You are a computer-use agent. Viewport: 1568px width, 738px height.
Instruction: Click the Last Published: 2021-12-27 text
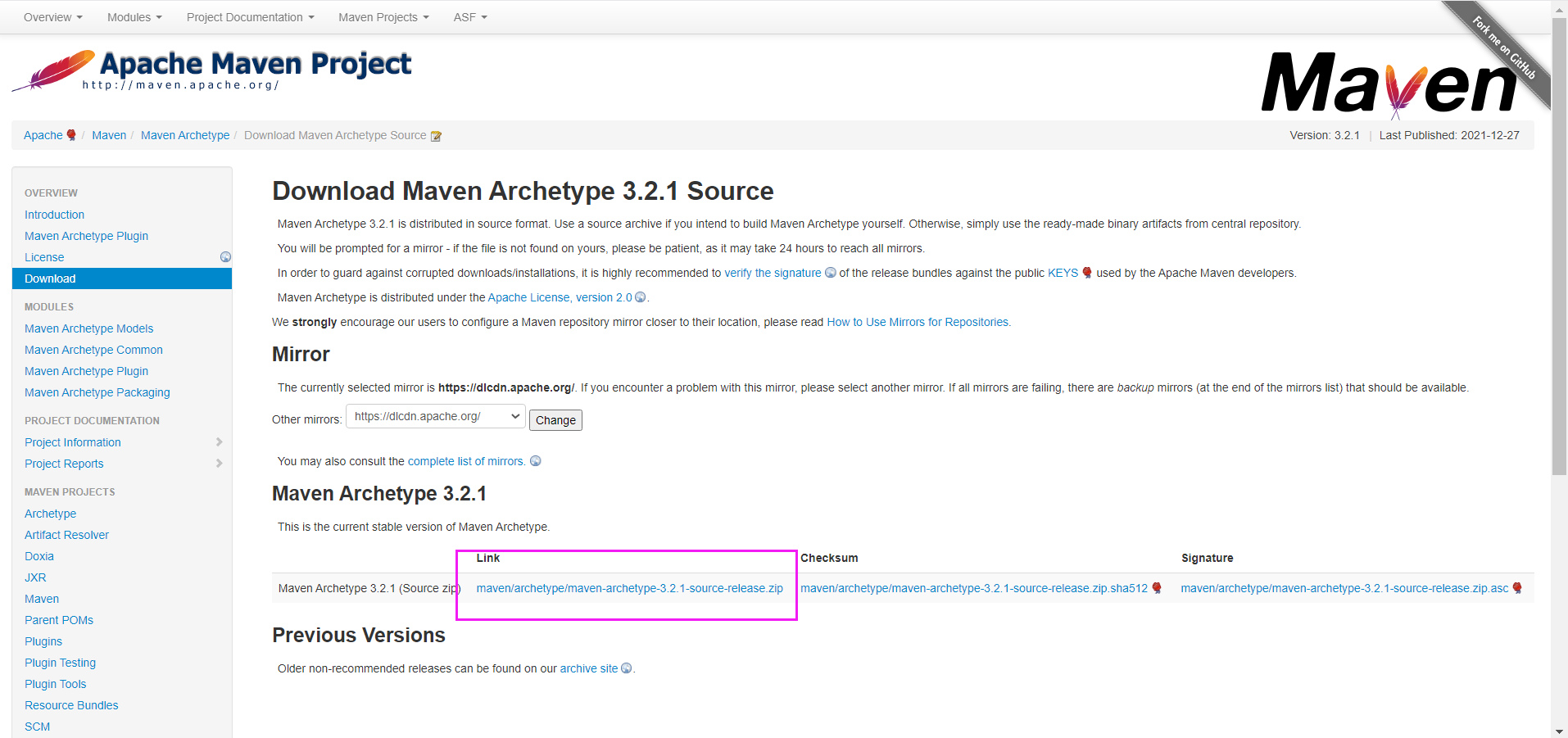[1449, 135]
